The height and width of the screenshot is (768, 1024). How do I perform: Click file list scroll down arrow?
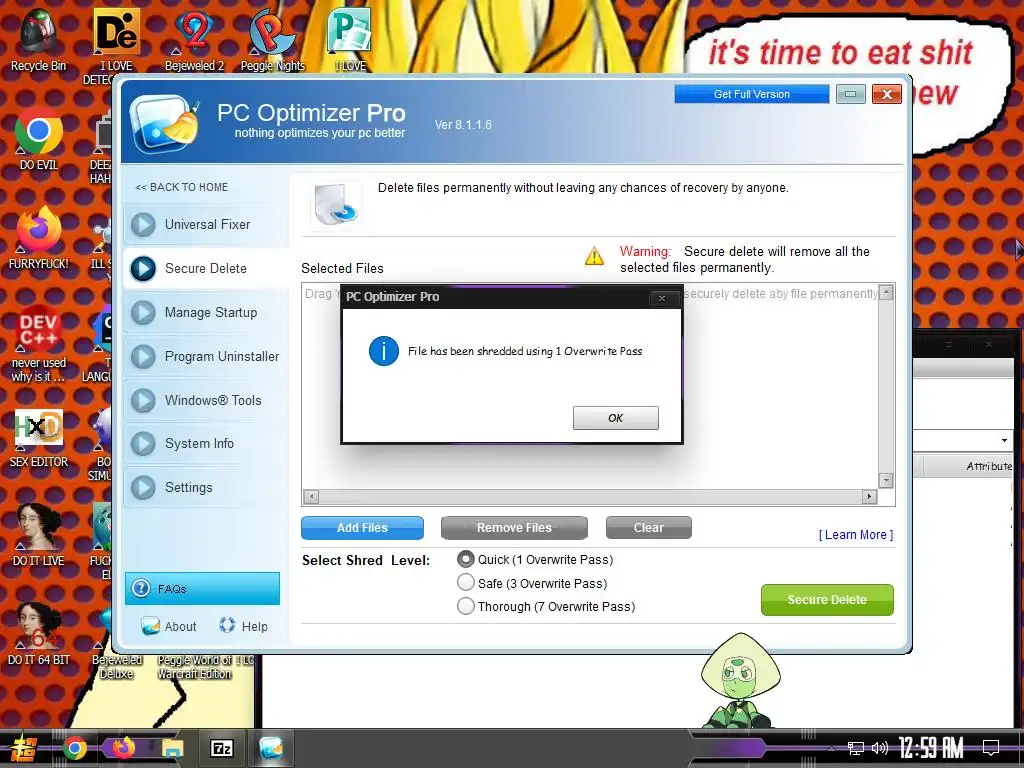pos(886,481)
